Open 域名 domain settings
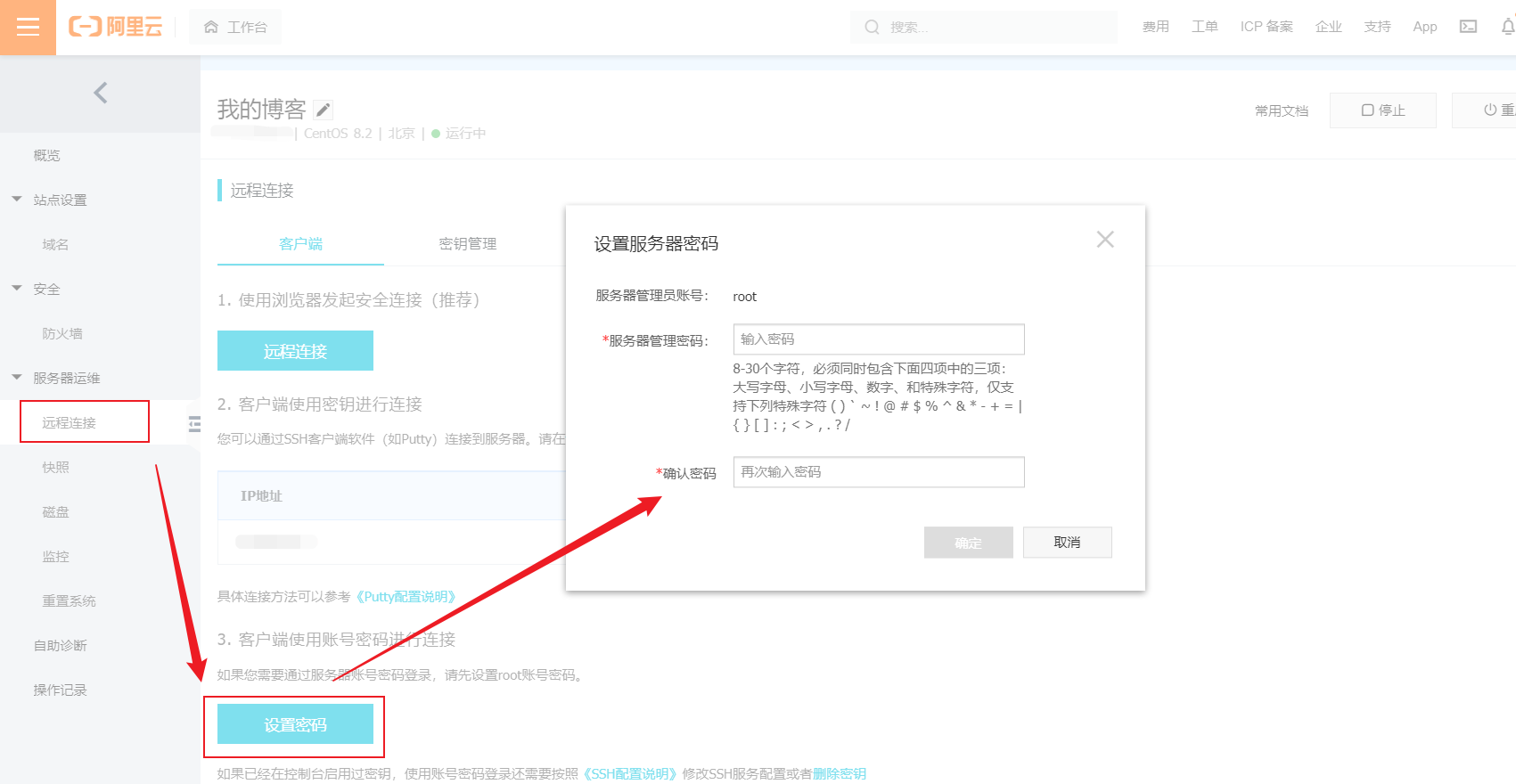The image size is (1516, 784). click(x=55, y=244)
